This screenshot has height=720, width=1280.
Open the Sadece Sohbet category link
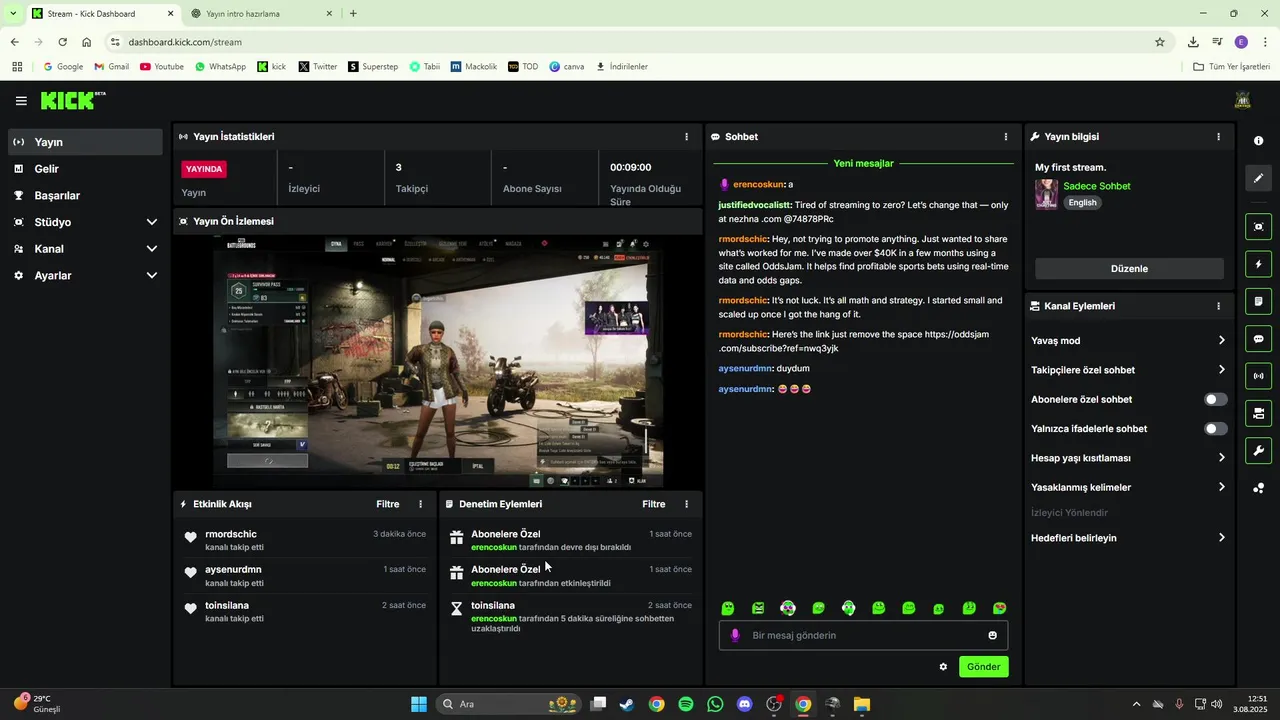point(1097,186)
